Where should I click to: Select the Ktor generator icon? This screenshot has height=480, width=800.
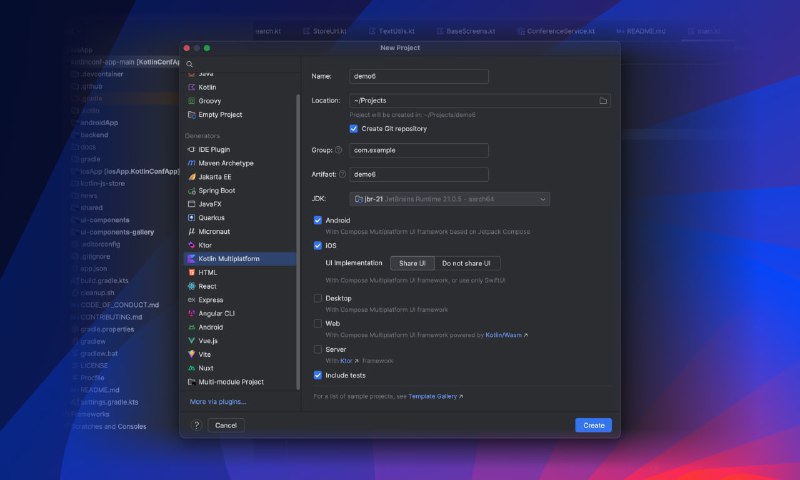(191, 245)
